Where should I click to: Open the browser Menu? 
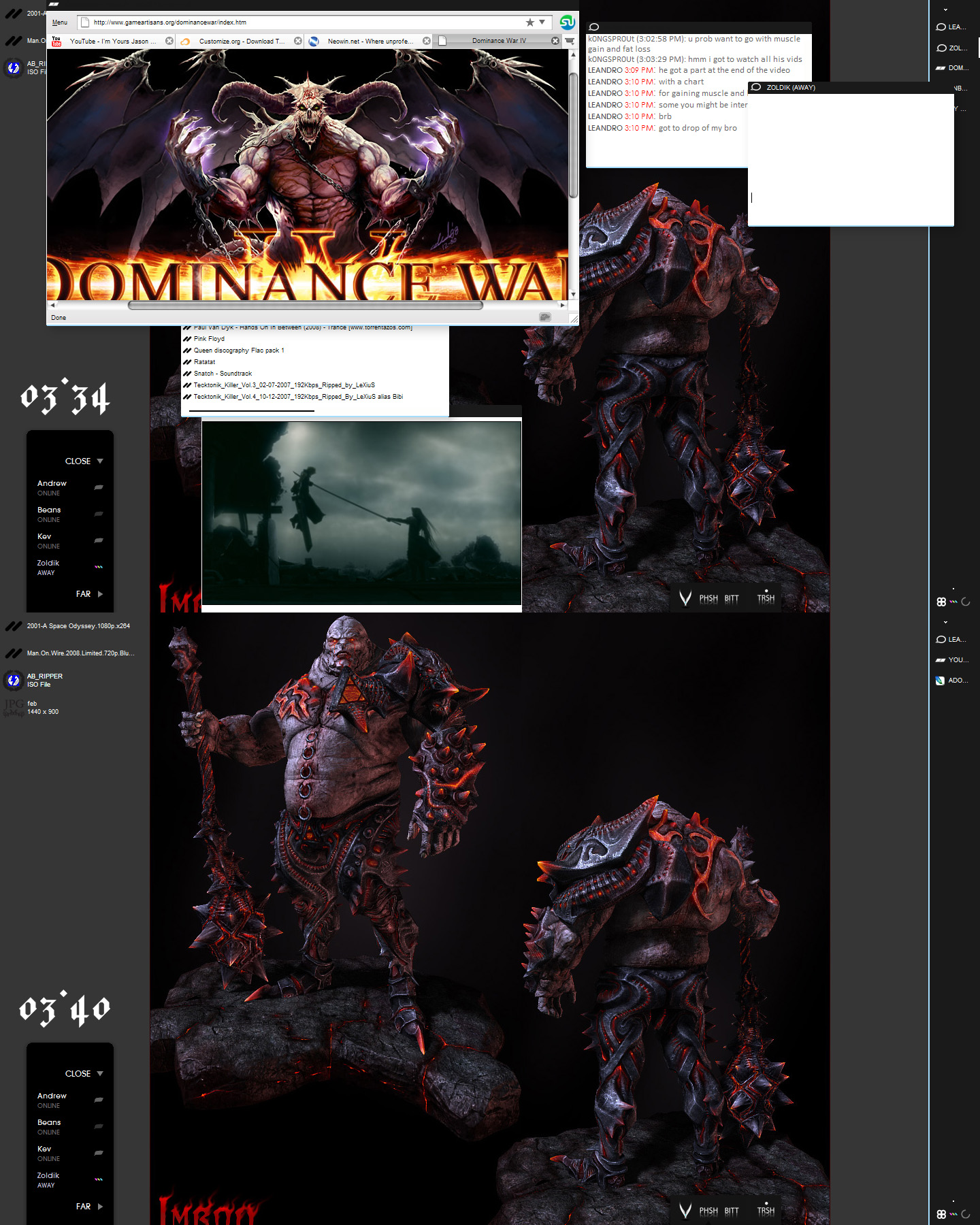pyautogui.click(x=60, y=22)
